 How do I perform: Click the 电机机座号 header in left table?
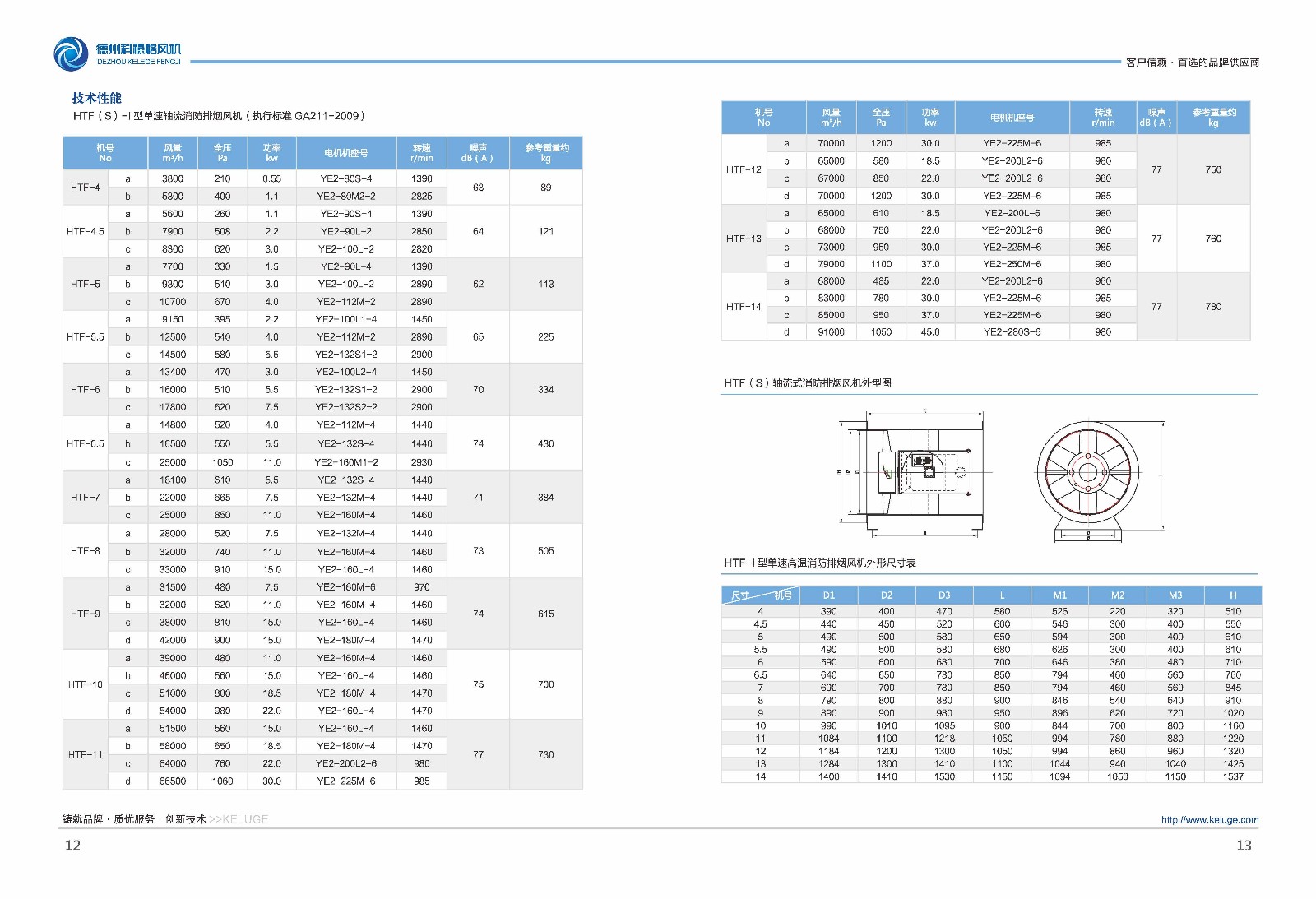(x=346, y=153)
